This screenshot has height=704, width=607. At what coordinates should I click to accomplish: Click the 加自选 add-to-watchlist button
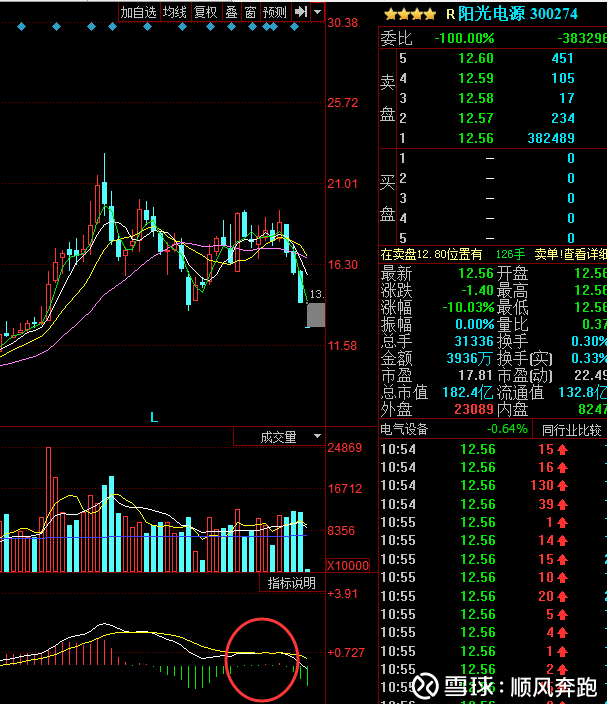click(138, 12)
